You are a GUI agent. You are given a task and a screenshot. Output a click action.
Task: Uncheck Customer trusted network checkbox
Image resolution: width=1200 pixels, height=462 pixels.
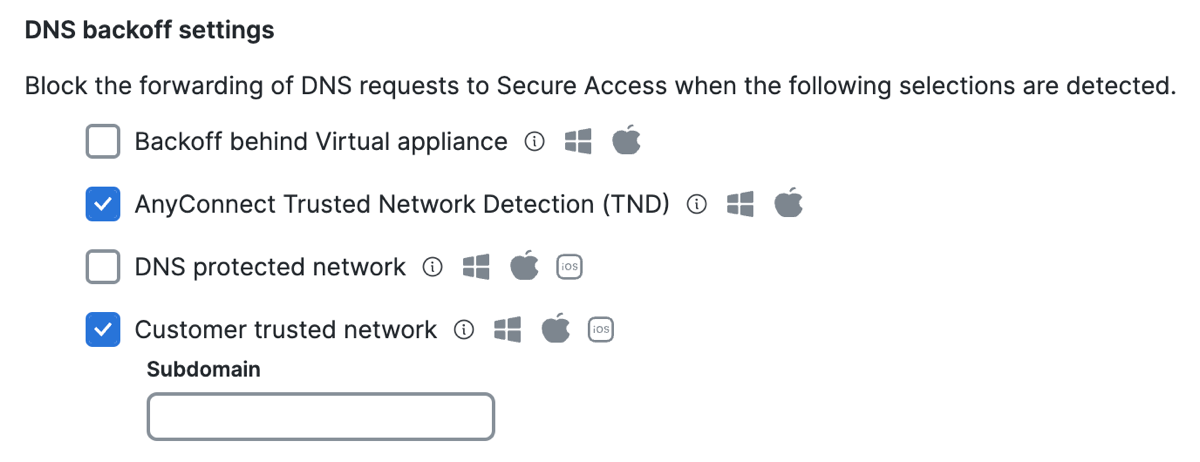coord(103,330)
